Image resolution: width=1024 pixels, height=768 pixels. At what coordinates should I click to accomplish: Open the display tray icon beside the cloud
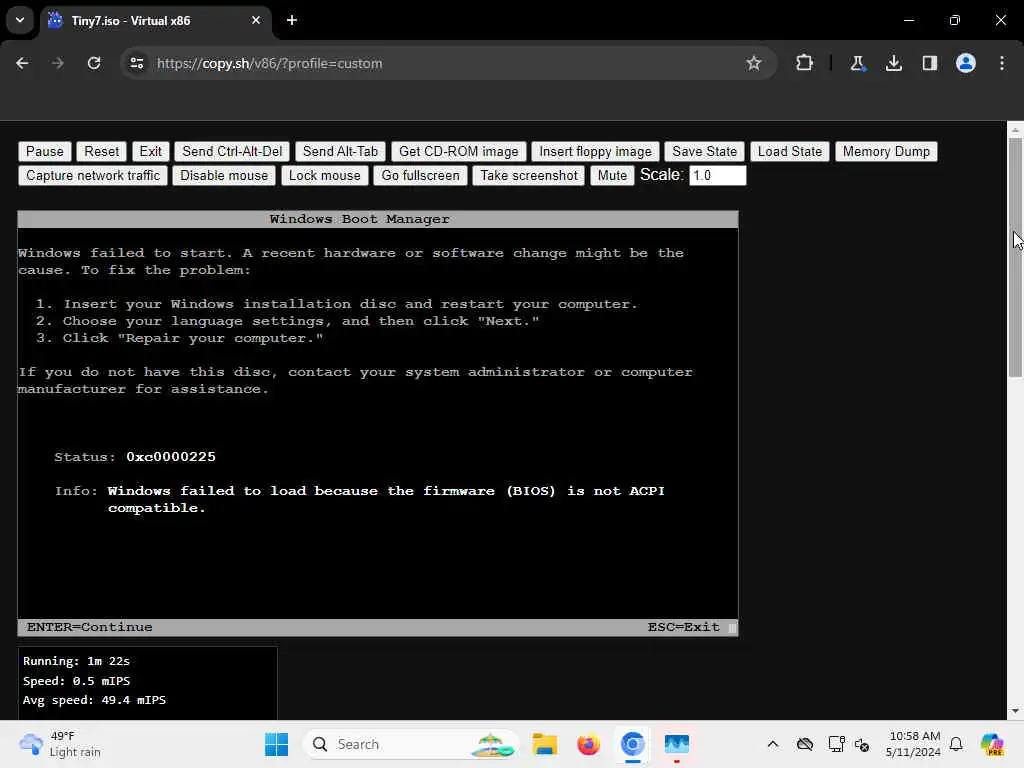point(836,744)
